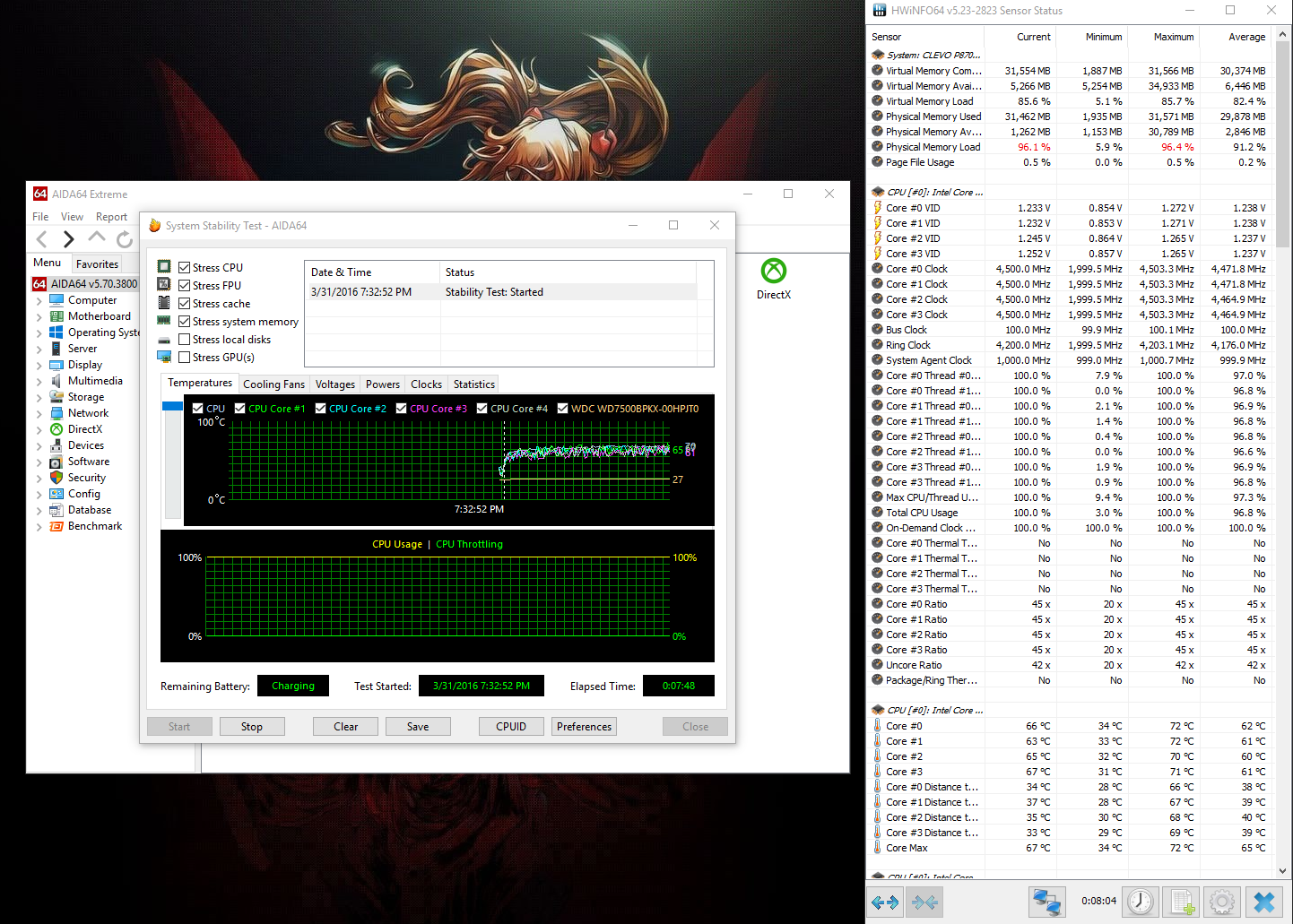Click the Core #0 VID lightning bolt icon
This screenshot has height=924, width=1293.
click(x=878, y=208)
